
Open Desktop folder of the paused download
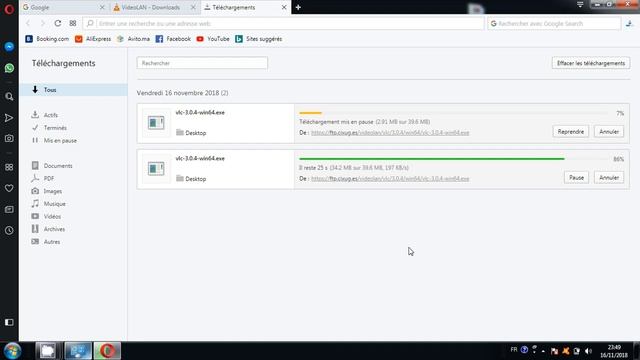tap(191, 133)
